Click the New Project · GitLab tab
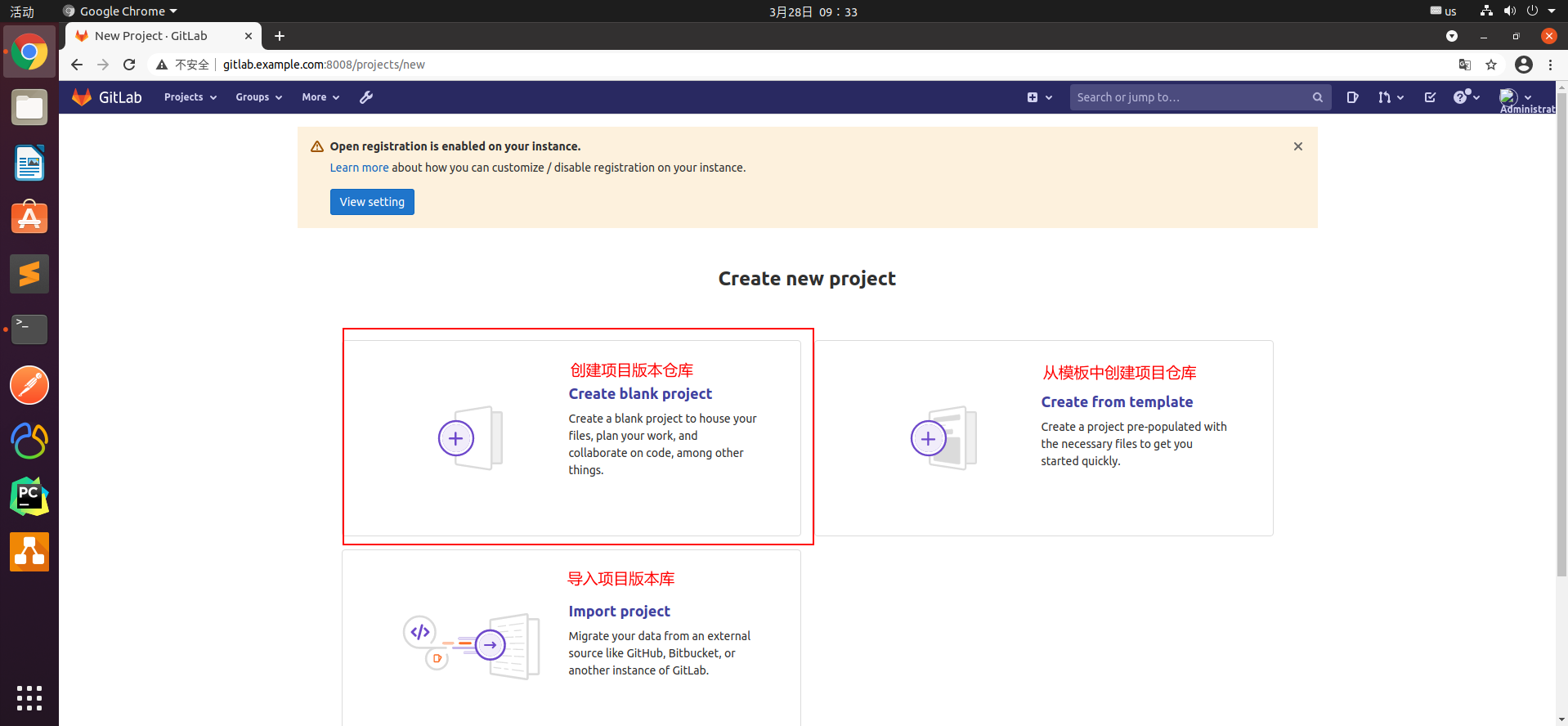 [163, 36]
